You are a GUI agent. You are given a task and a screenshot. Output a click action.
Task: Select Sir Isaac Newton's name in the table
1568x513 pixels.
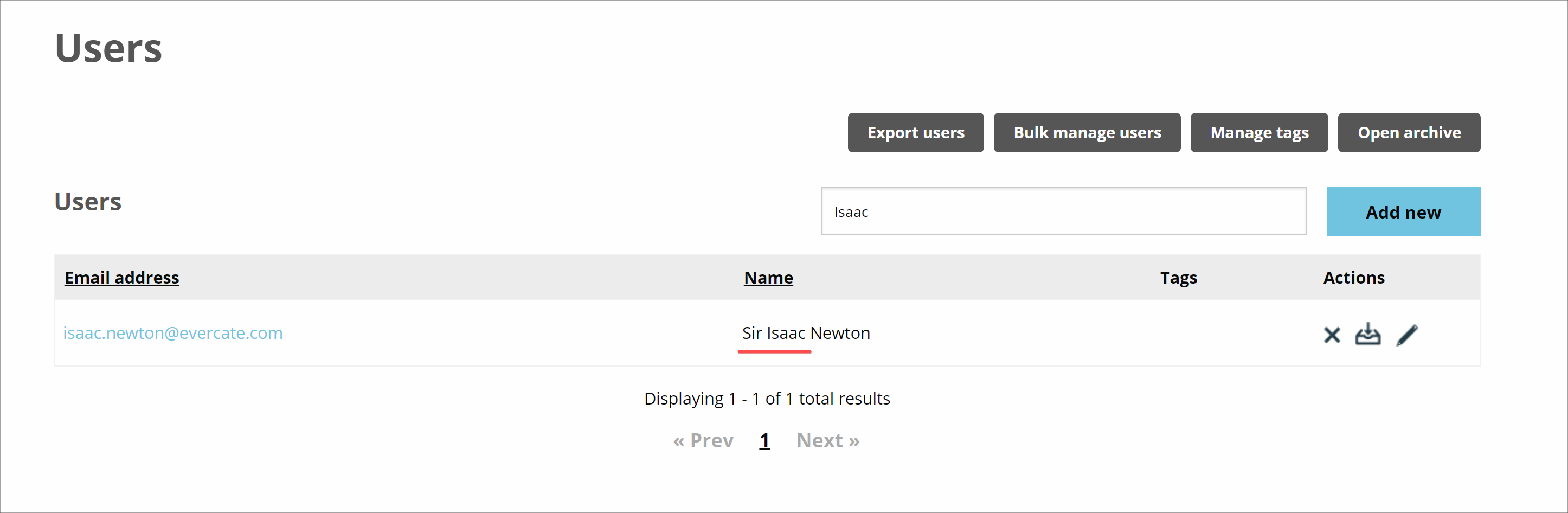pos(806,333)
